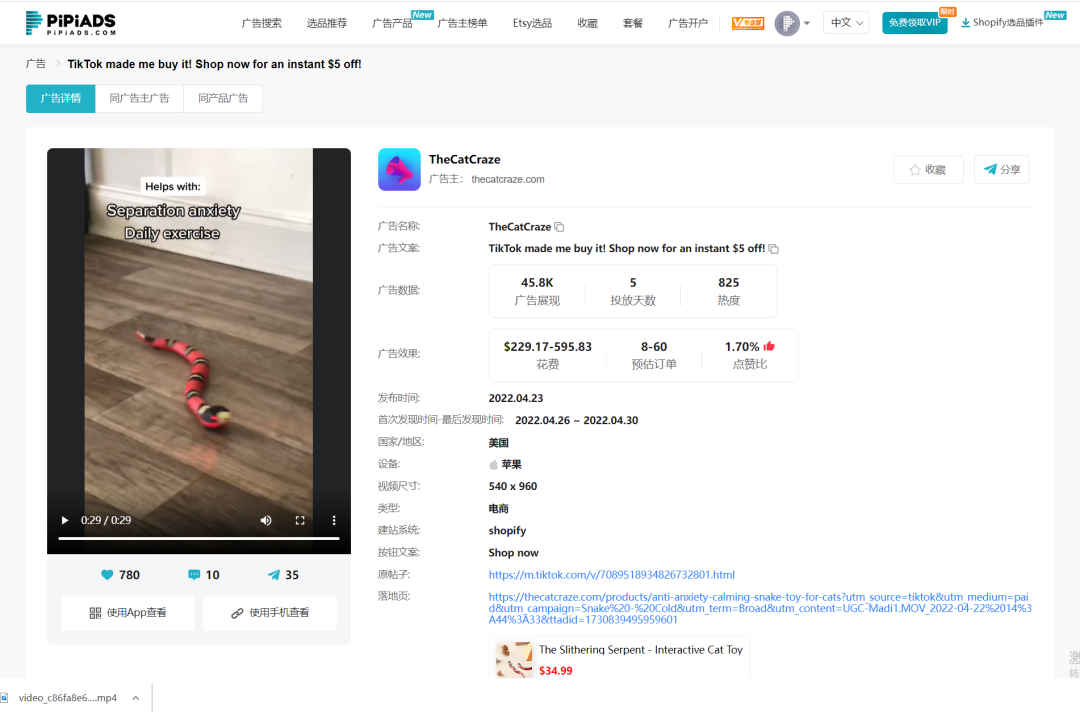Open 广告搜索 in the navigation bar
The image size is (1080, 712).
coord(262,23)
